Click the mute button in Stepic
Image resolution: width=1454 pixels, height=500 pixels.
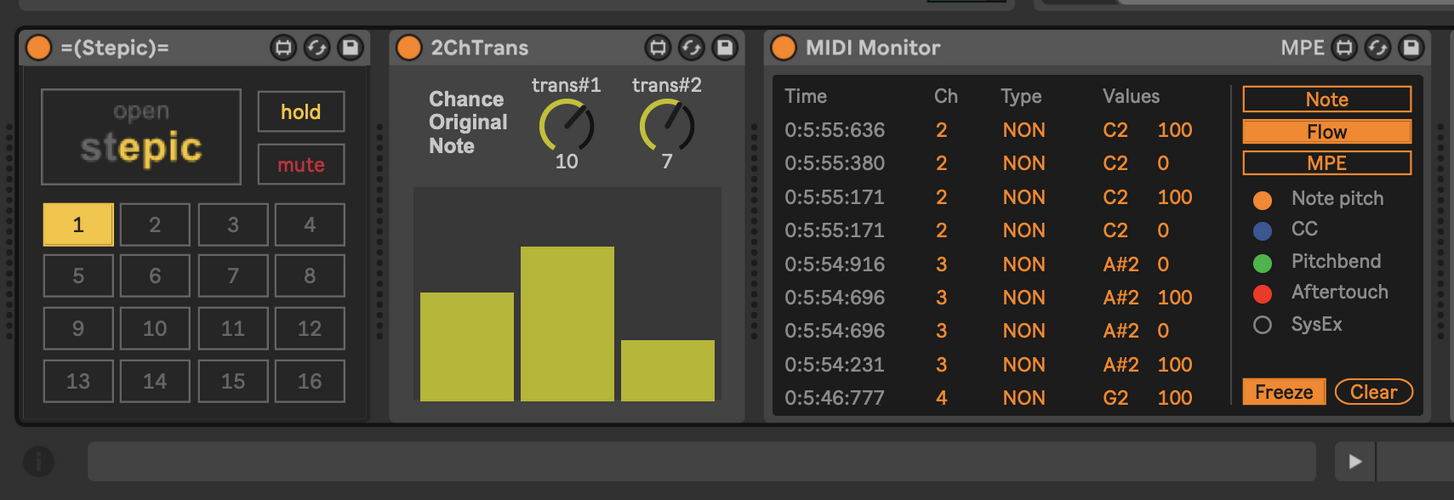301,165
